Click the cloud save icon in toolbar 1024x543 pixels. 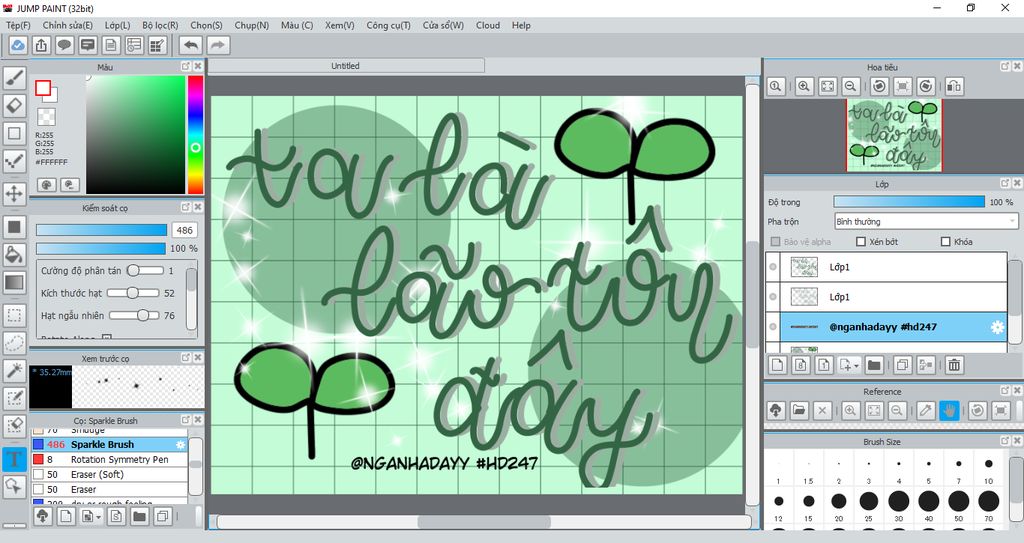[18, 45]
